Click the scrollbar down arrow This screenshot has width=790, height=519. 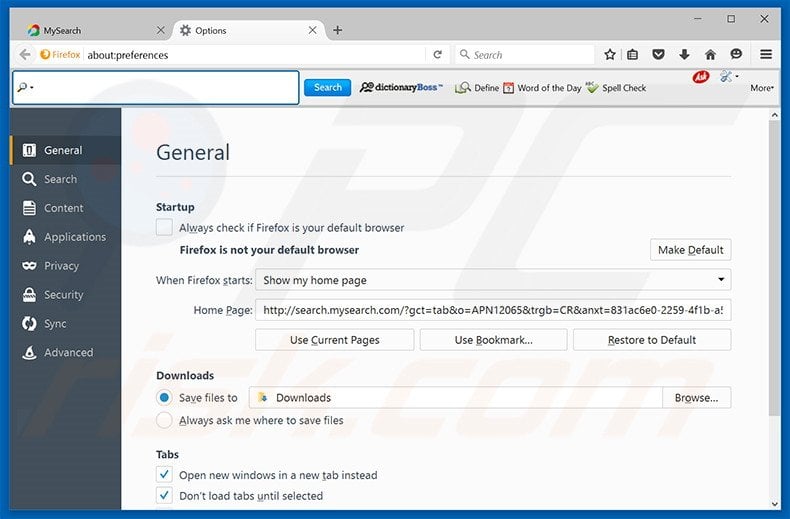pos(774,504)
